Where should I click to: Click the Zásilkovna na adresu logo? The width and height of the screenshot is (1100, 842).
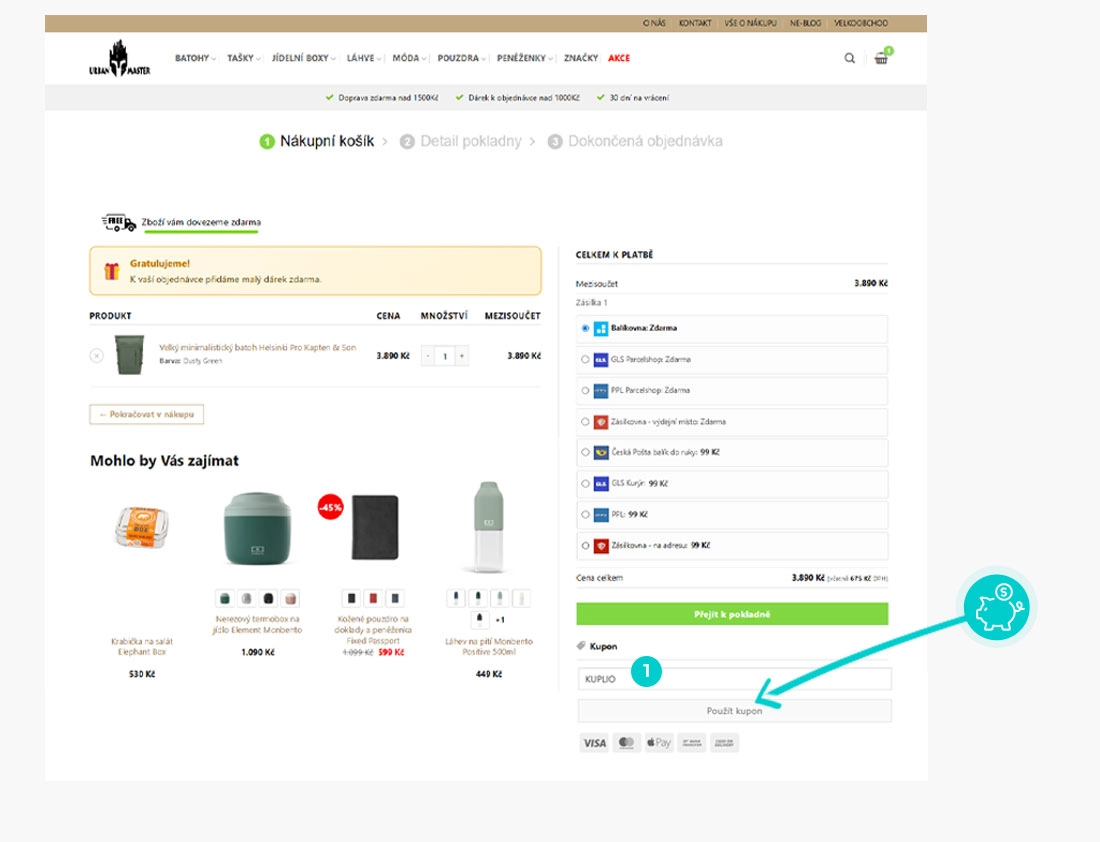pyautogui.click(x=601, y=545)
